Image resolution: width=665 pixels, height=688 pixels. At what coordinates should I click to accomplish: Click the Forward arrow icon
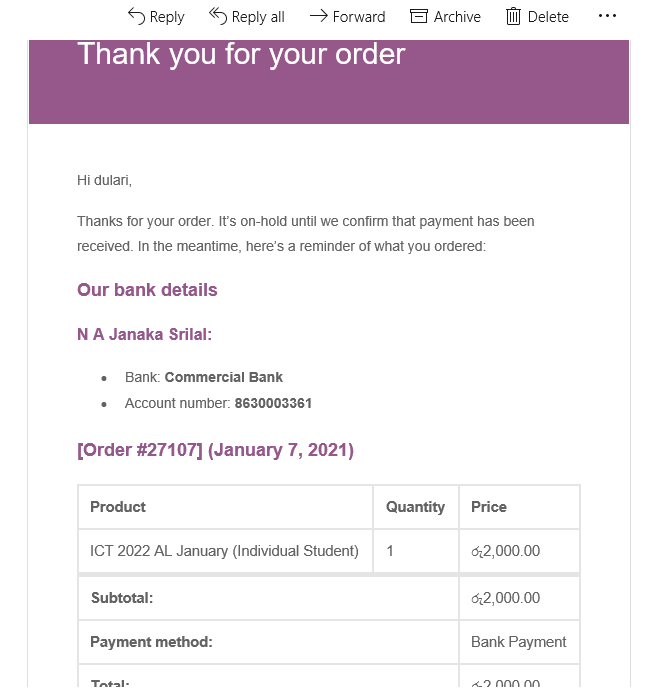tap(318, 17)
